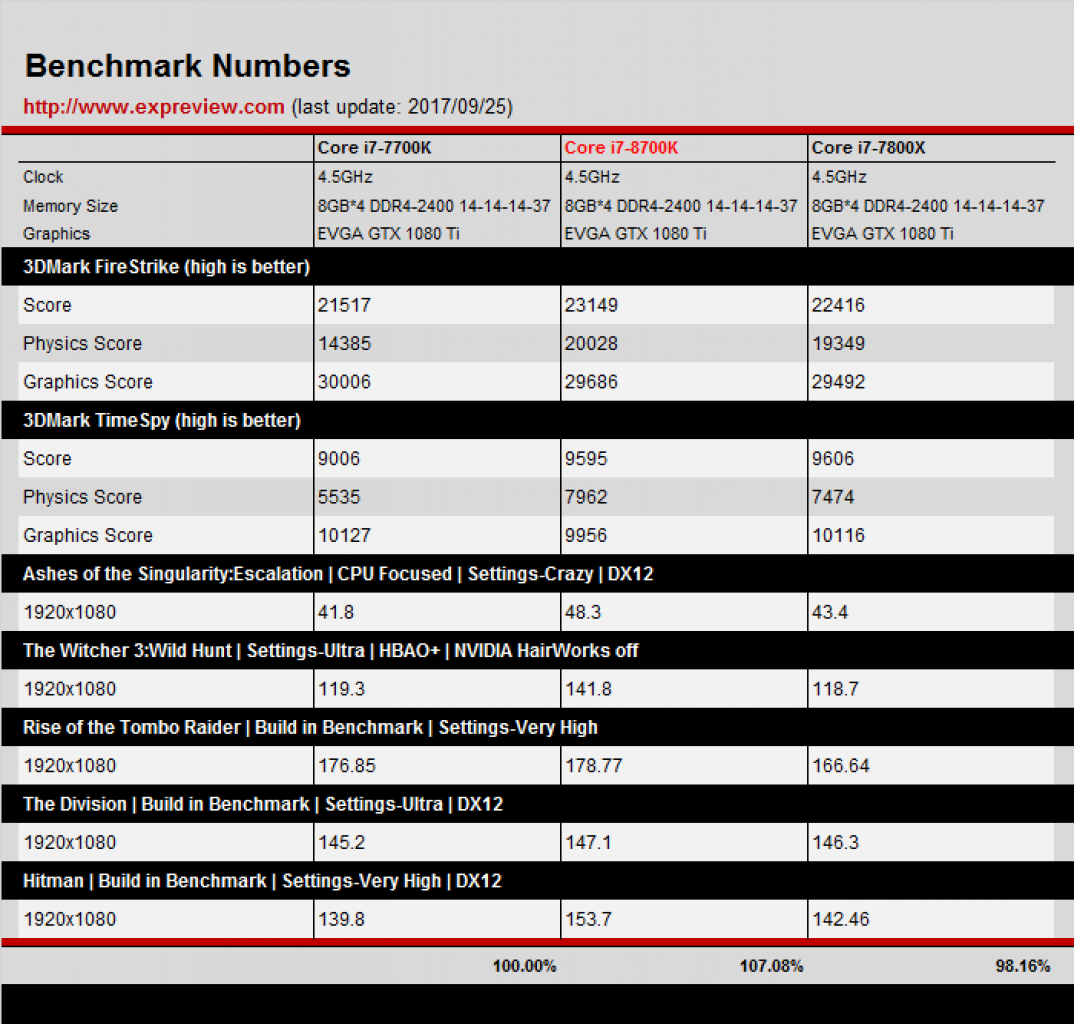The height and width of the screenshot is (1024, 1074).
Task: Click Graphics Score value 29686
Action: 591,382
